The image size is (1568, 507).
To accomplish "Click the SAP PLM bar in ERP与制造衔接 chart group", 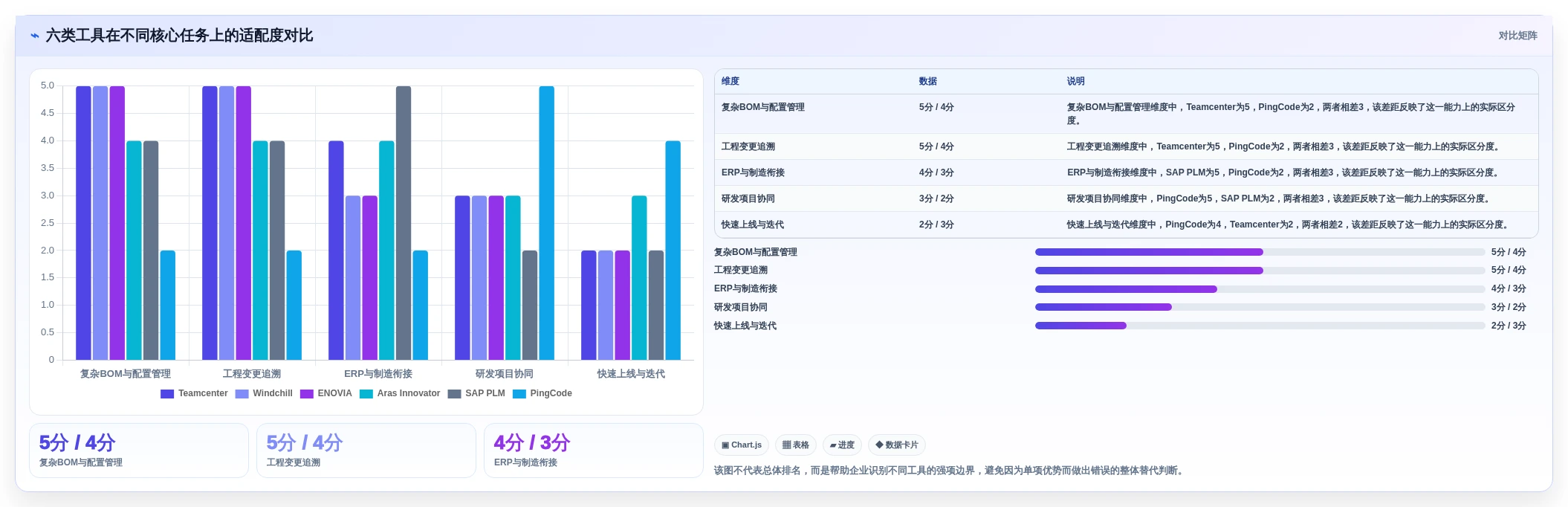I will 404,223.
